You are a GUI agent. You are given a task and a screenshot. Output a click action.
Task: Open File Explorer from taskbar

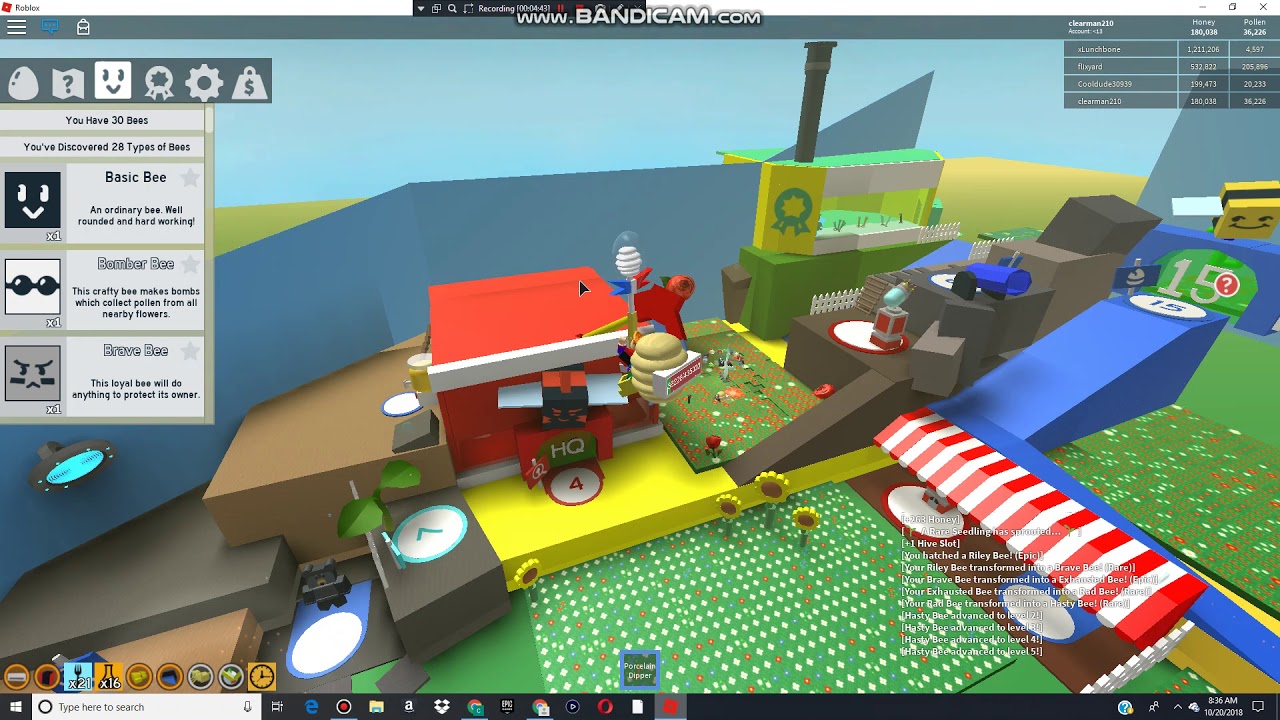[x=376, y=707]
